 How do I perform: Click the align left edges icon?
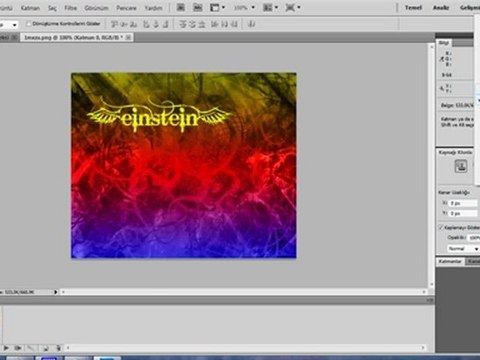(146, 24)
